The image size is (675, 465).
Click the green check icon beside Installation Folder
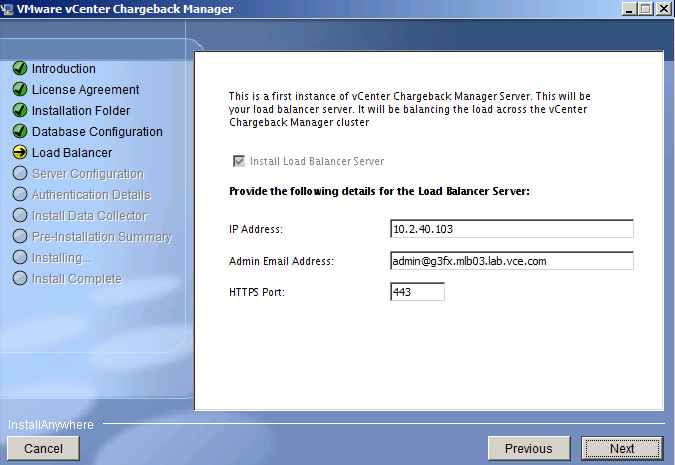[20, 110]
